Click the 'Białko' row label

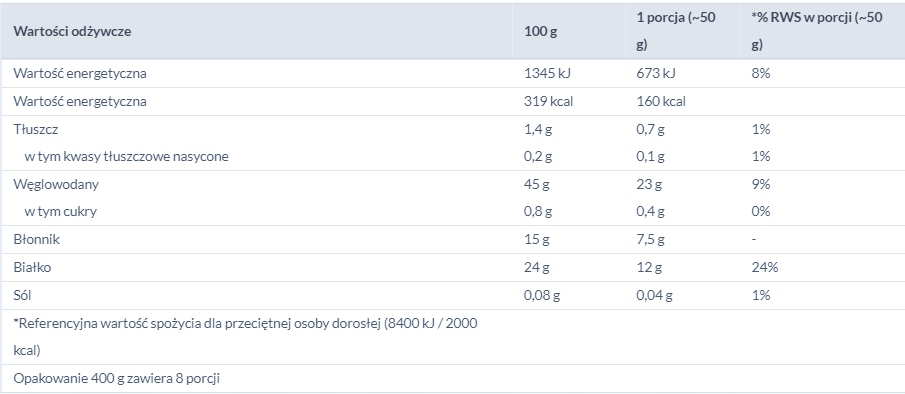(x=32, y=267)
